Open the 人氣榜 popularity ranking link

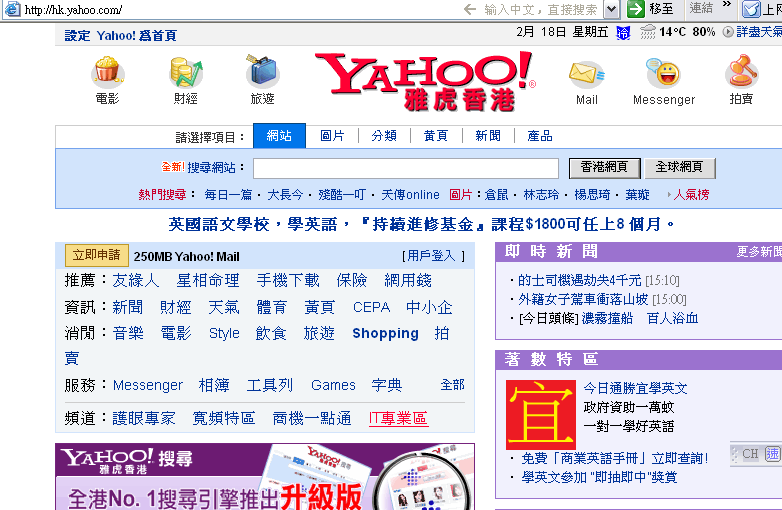[691, 194]
